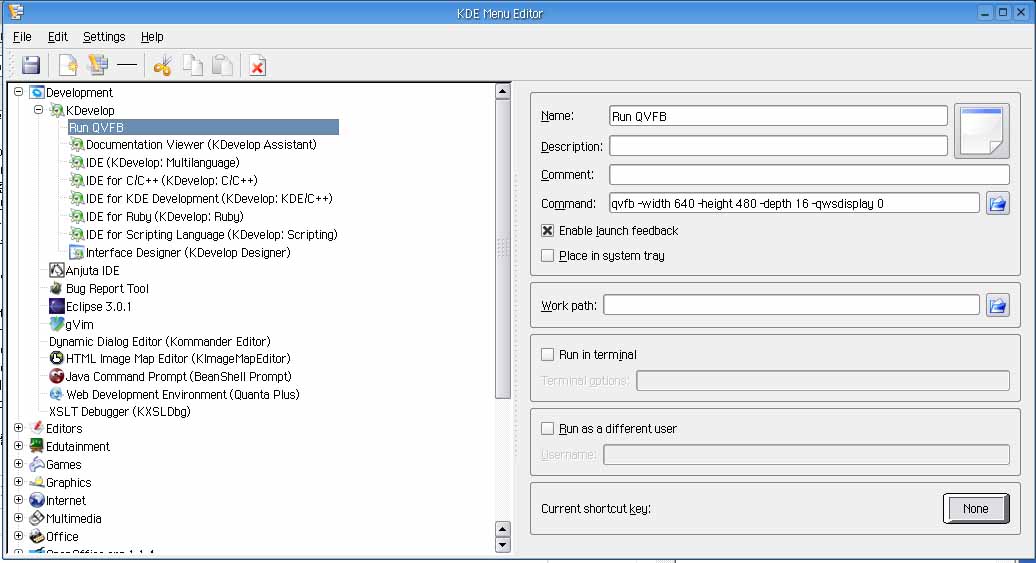The height and width of the screenshot is (563, 1036).
Task: Click into the Work path field
Action: coord(791,305)
